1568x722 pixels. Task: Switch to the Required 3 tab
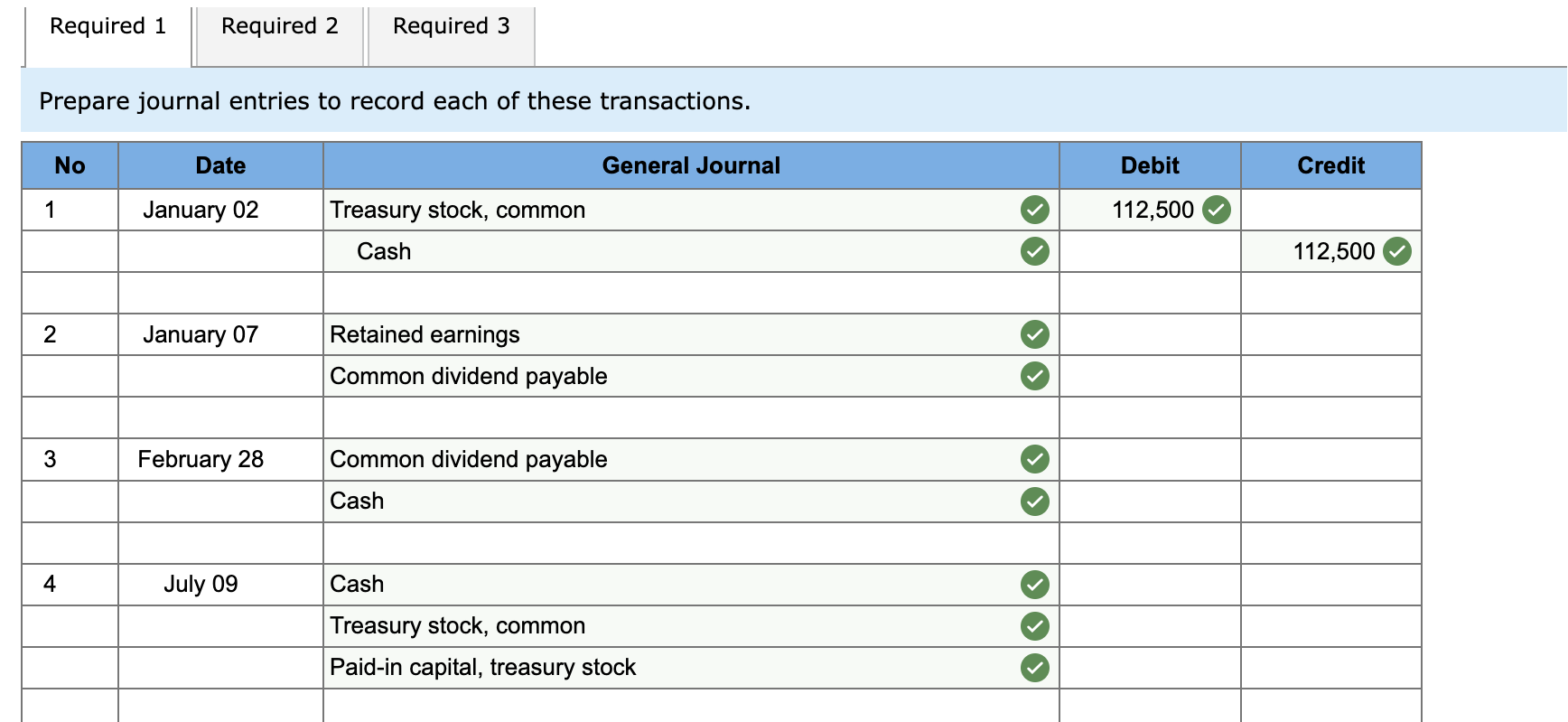[451, 35]
